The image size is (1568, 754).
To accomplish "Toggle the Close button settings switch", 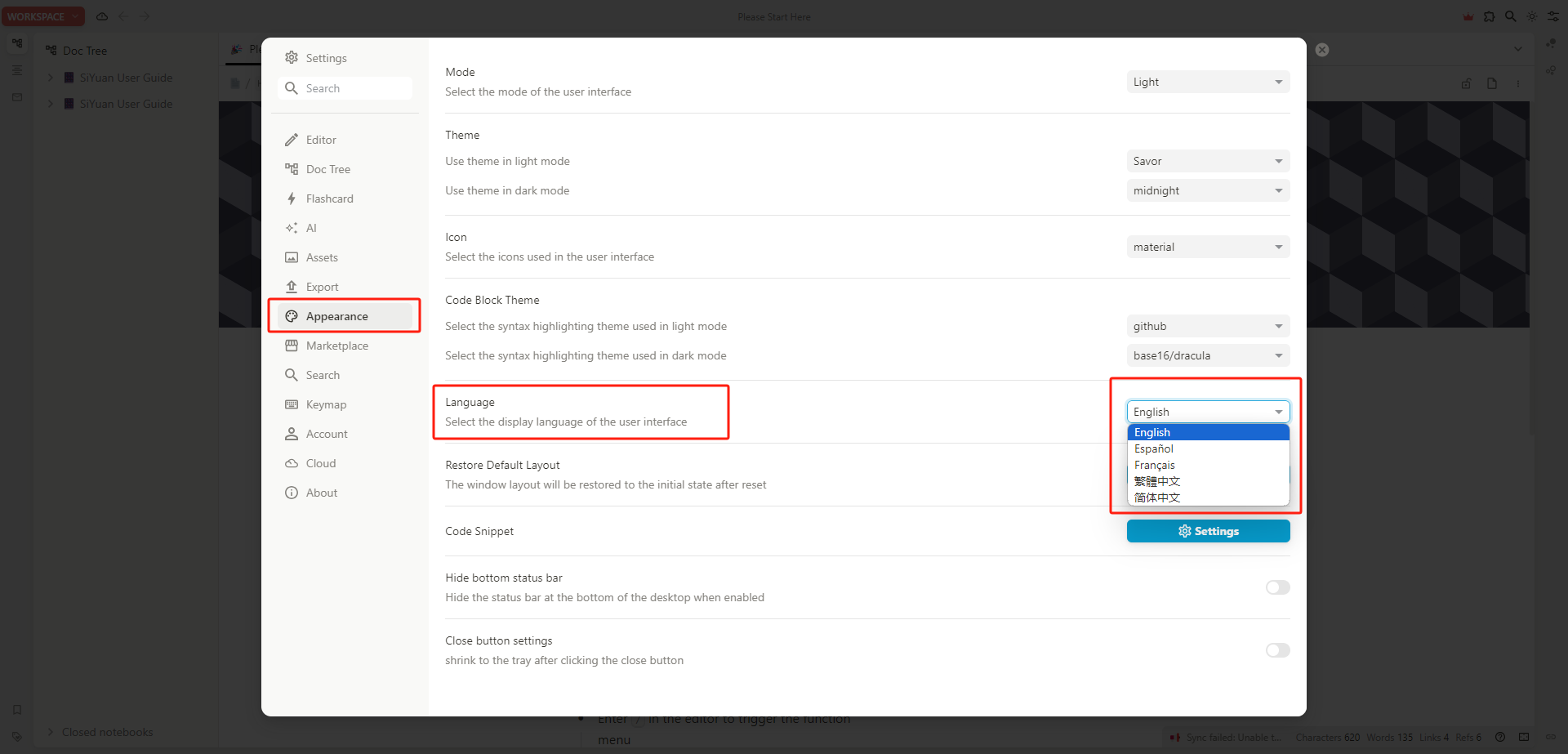I will (x=1277, y=650).
